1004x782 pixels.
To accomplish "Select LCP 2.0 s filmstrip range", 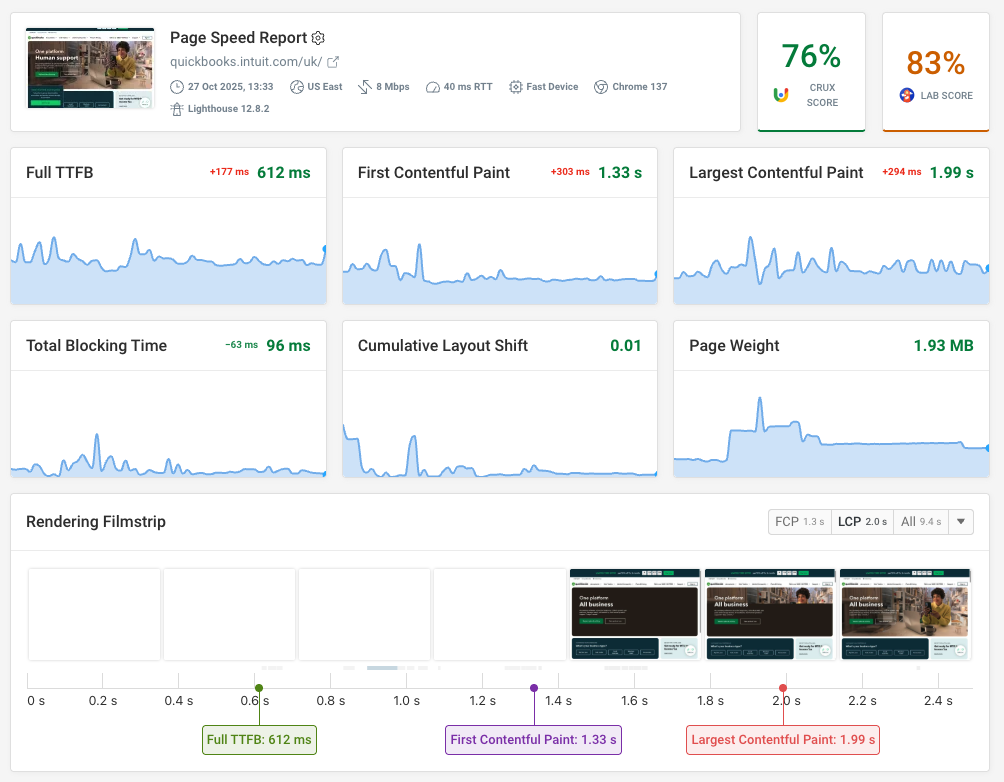I will click(x=862, y=521).
